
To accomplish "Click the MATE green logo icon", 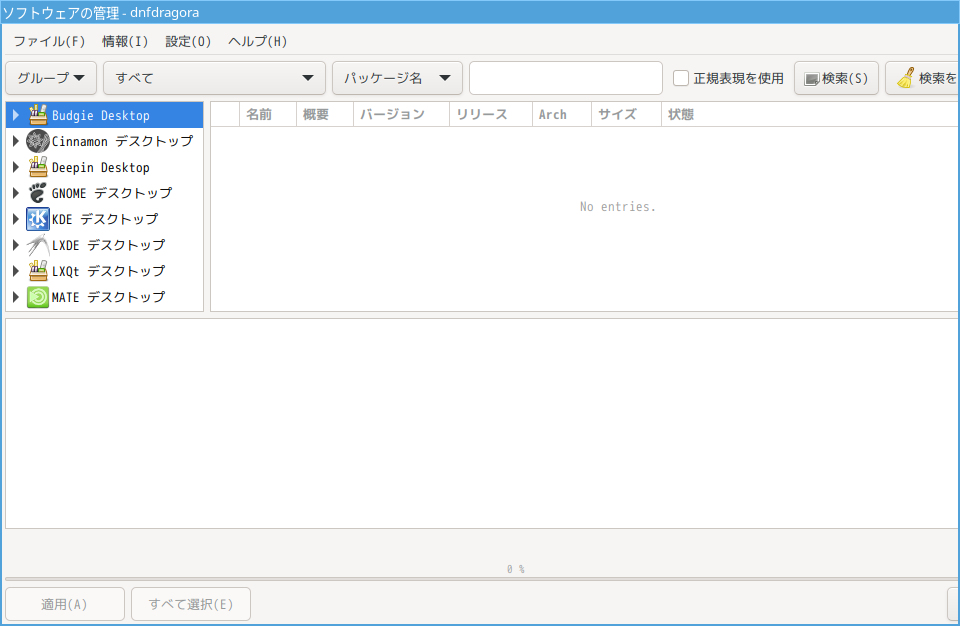I will pos(38,297).
